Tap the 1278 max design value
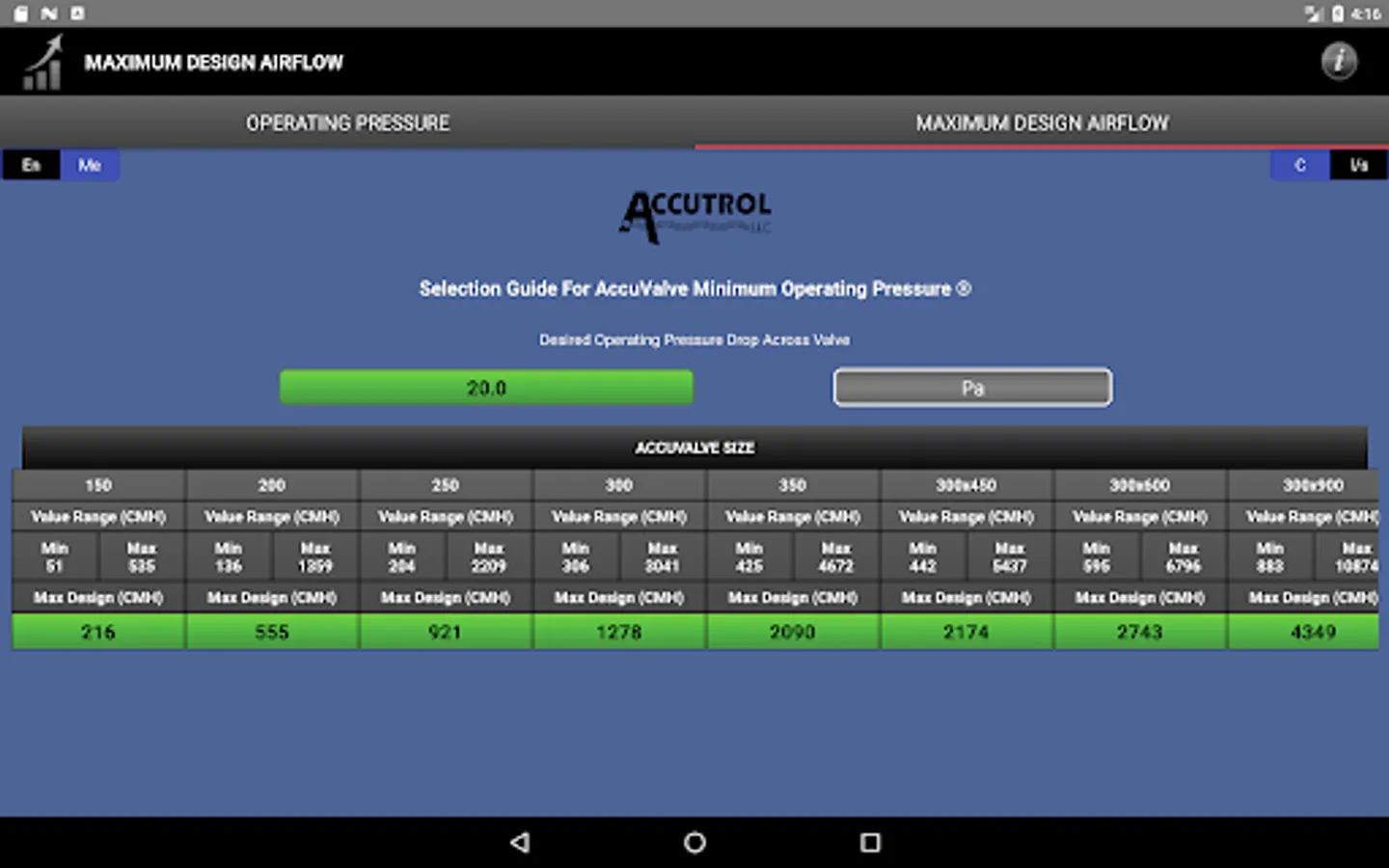1389x868 pixels. (619, 632)
